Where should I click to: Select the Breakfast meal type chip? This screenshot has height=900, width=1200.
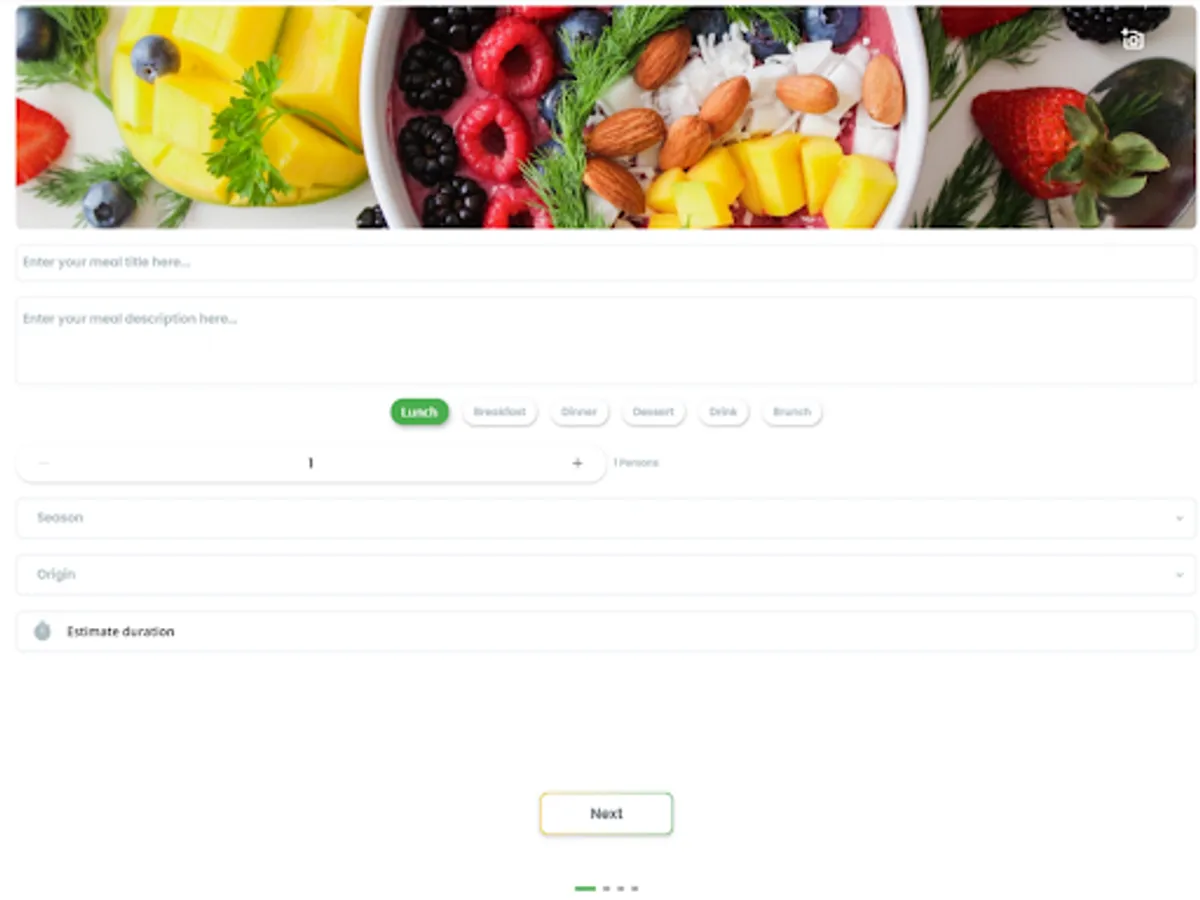(x=499, y=412)
